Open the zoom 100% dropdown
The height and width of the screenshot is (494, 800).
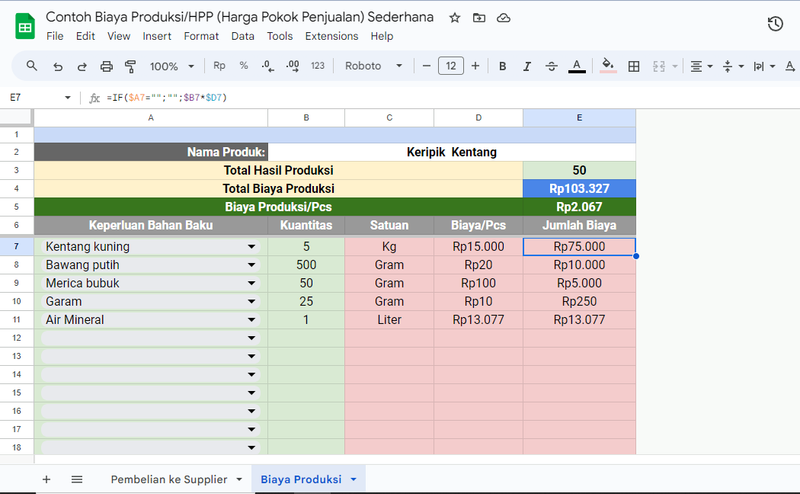click(x=171, y=66)
